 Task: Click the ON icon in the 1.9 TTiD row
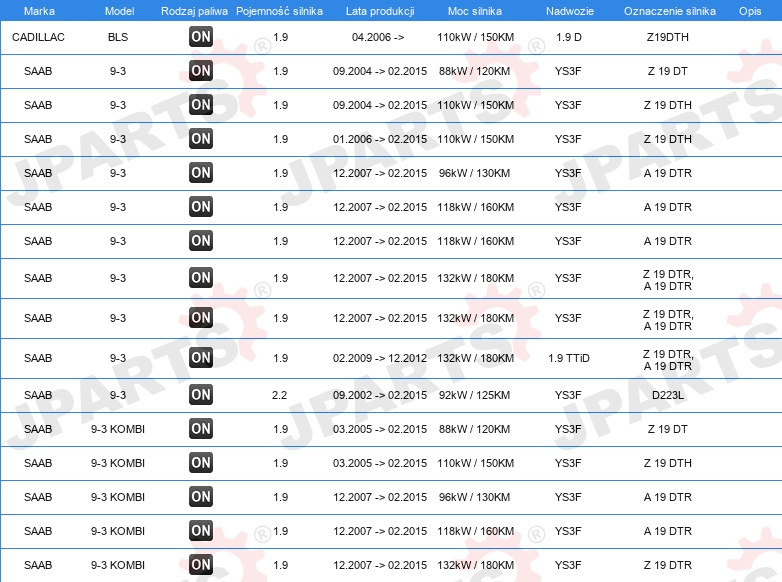point(201,358)
